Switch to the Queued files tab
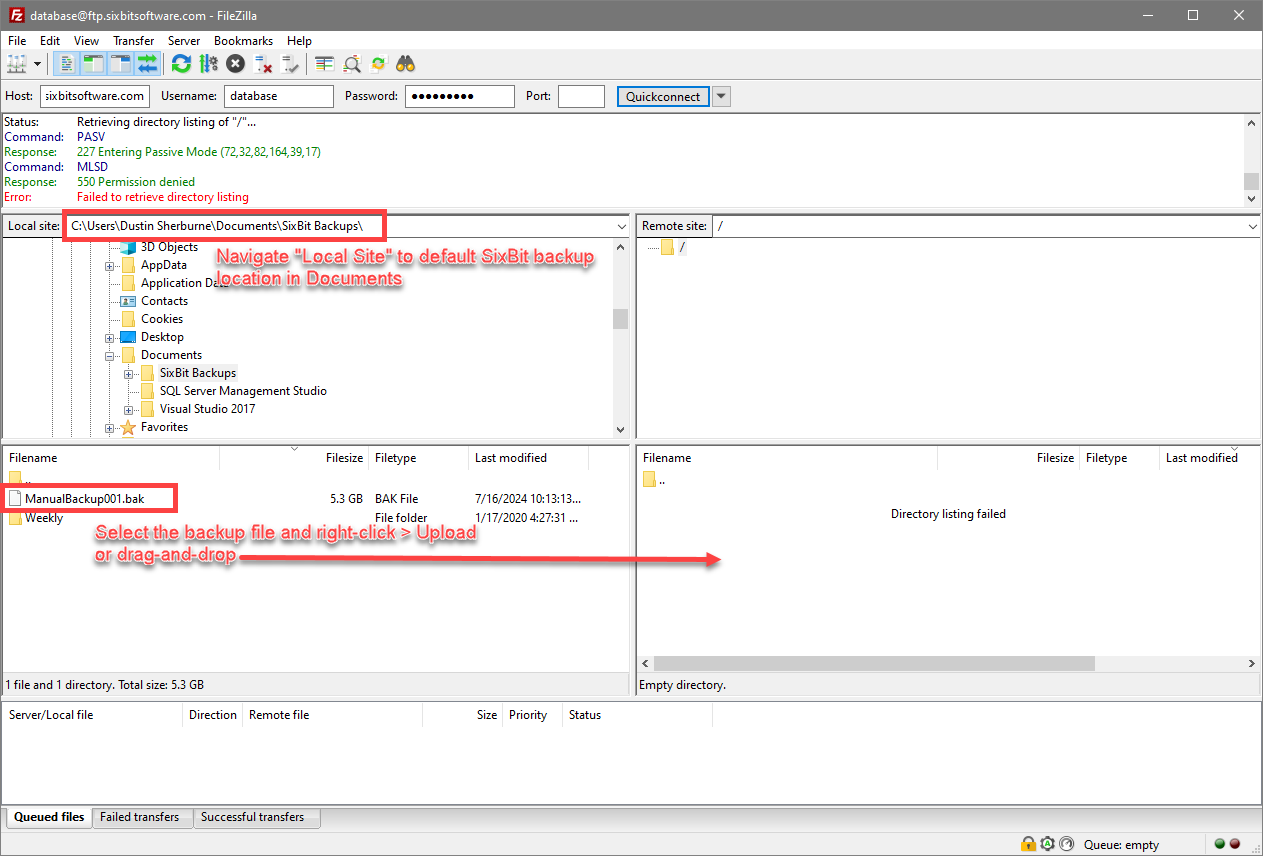1263x856 pixels. tap(49, 817)
